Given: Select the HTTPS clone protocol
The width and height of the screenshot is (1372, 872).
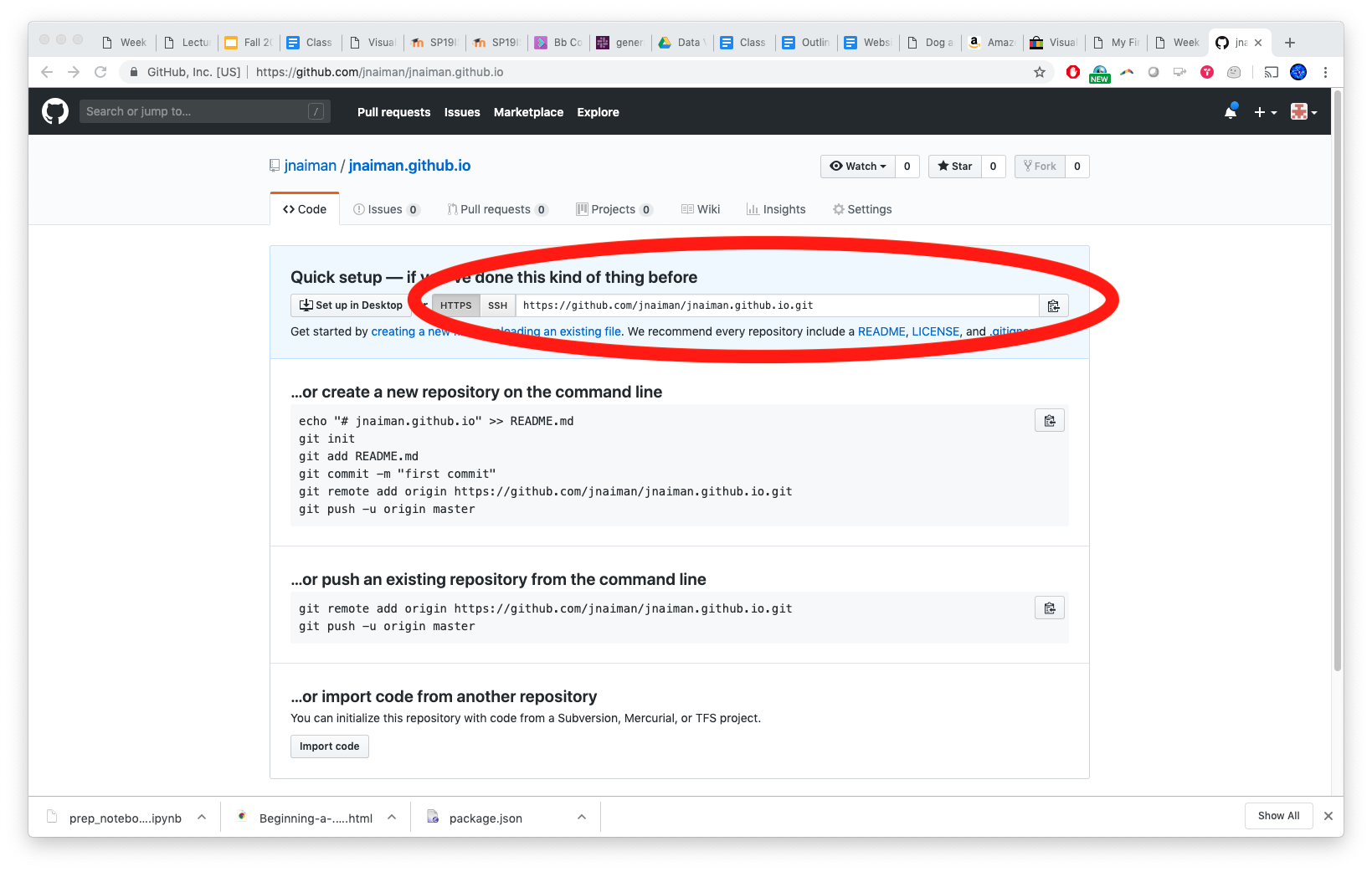Looking at the screenshot, I should pyautogui.click(x=456, y=305).
